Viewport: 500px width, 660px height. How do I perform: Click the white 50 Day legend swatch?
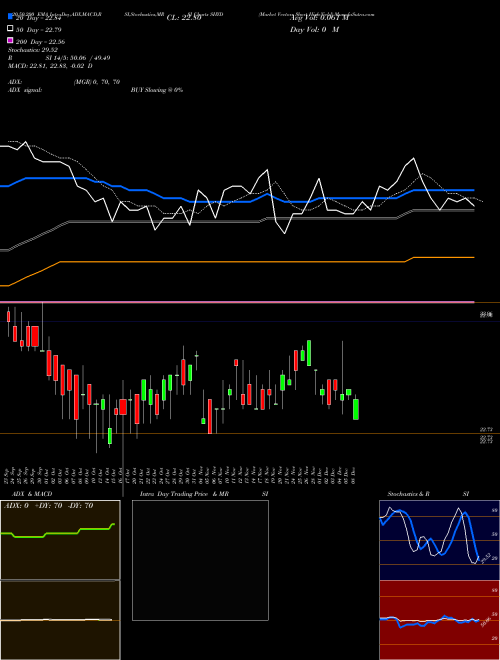10,28
